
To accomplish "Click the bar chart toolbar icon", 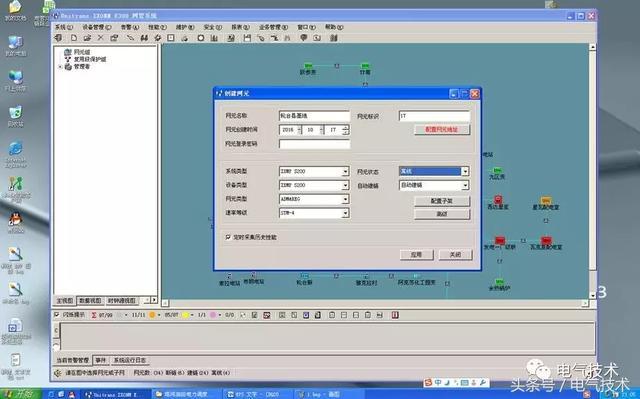I will click(214, 38).
